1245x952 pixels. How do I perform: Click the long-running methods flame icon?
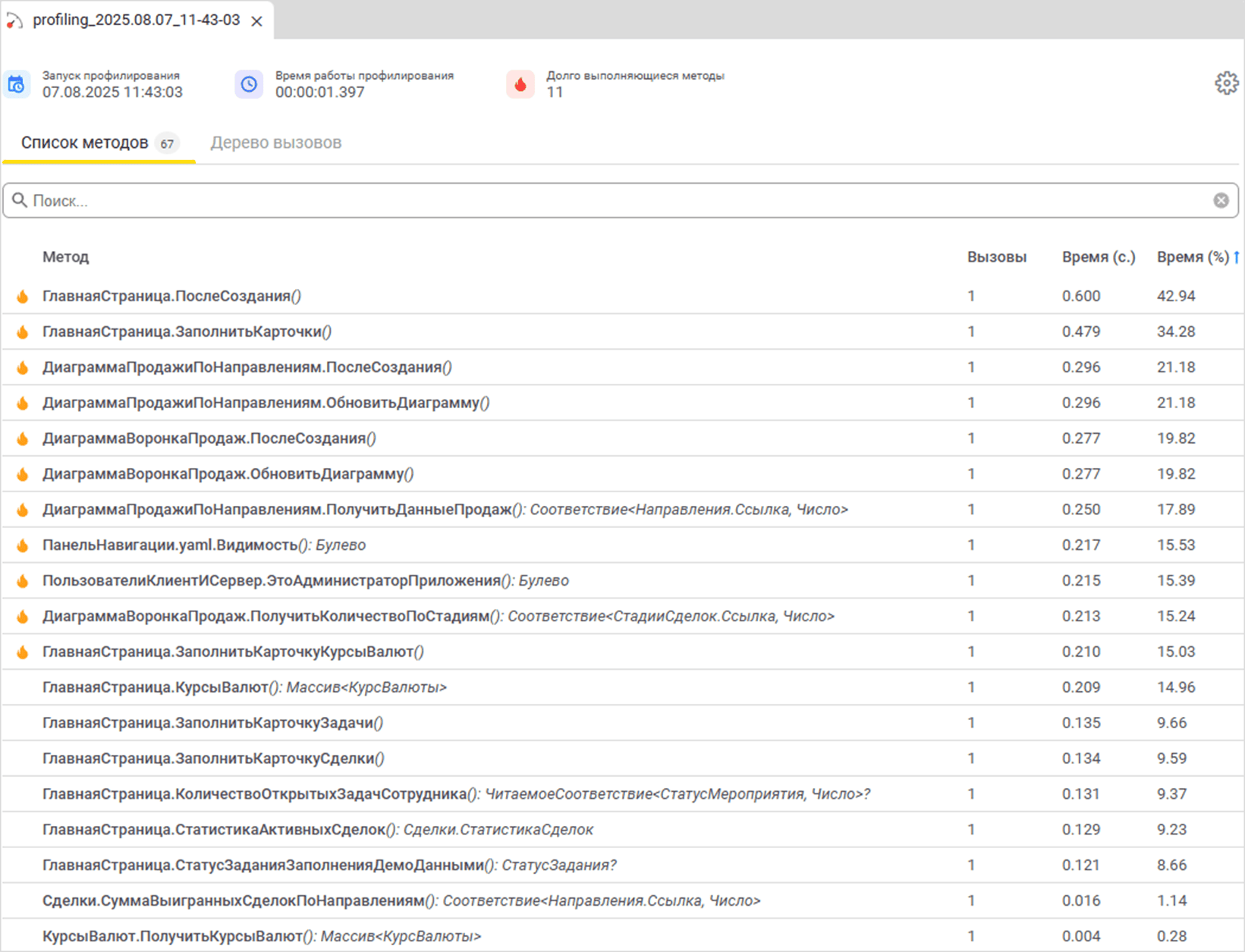click(520, 84)
